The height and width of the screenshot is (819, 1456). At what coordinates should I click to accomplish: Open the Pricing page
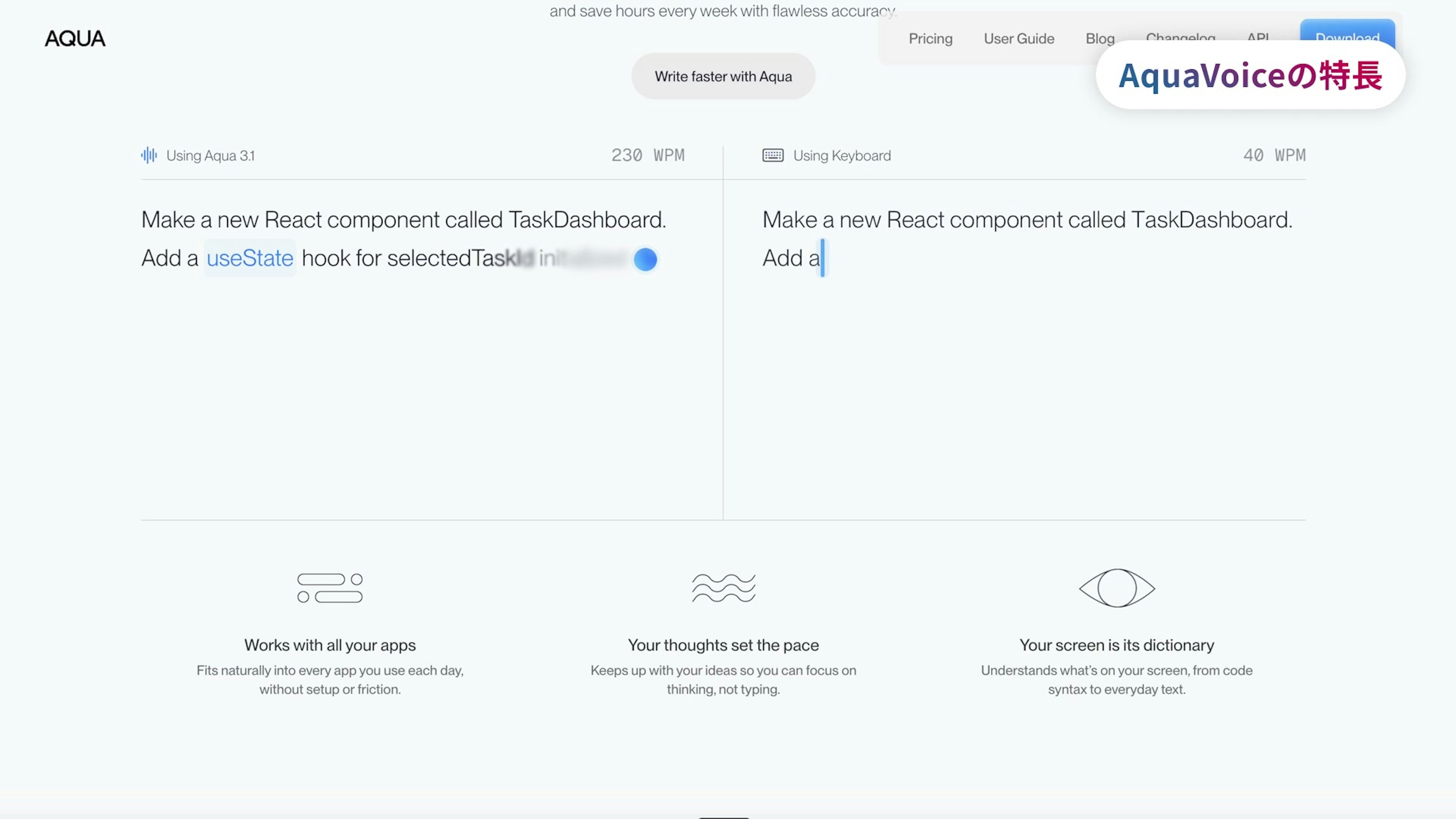930,38
